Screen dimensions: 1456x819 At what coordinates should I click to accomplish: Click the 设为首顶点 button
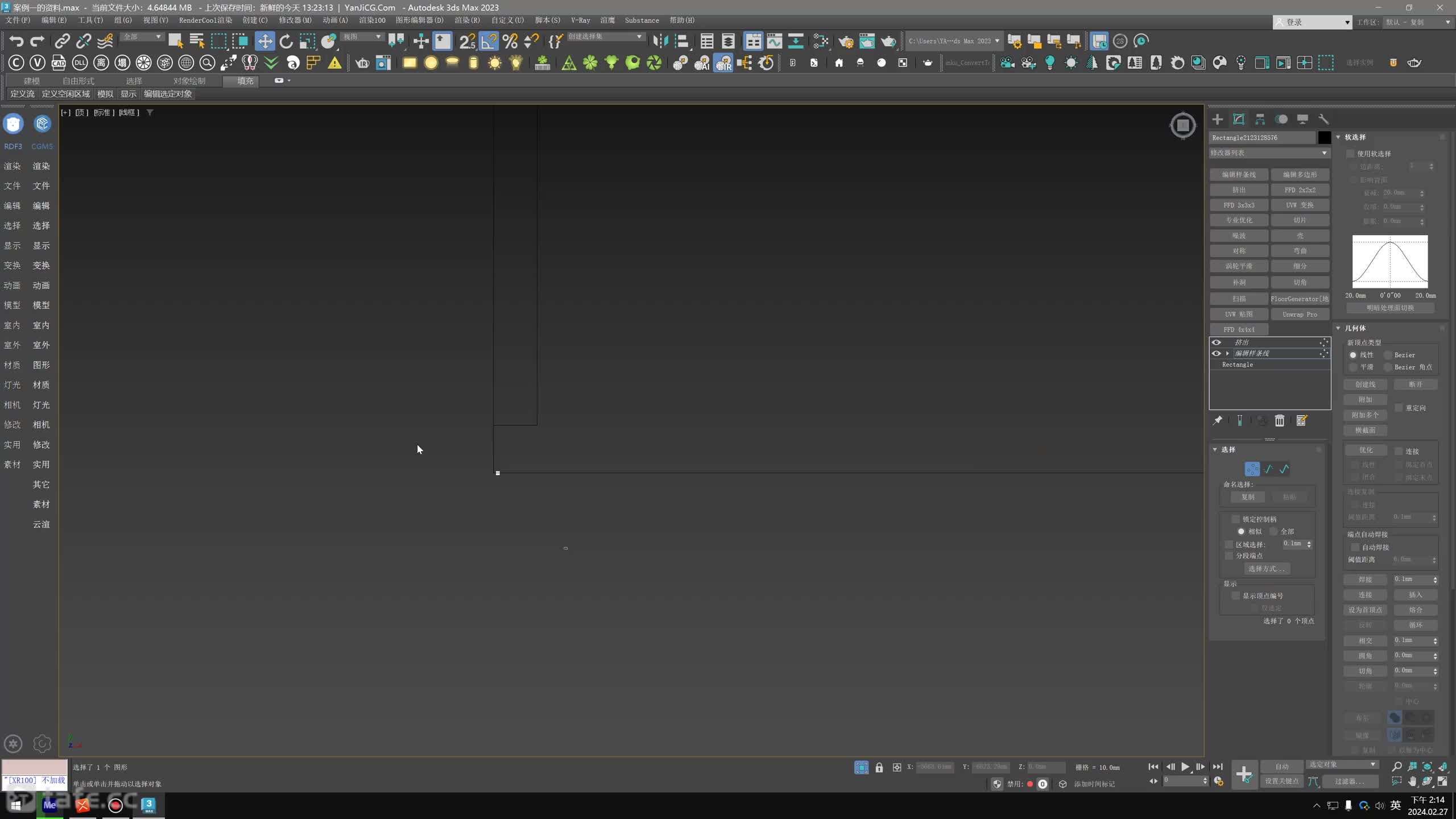pos(1365,610)
